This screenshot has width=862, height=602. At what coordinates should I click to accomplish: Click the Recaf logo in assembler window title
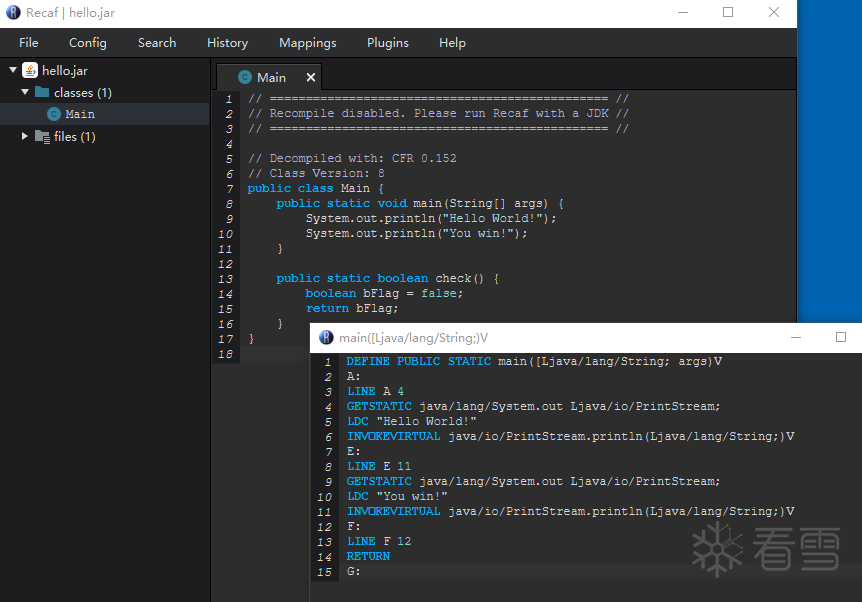click(x=326, y=338)
